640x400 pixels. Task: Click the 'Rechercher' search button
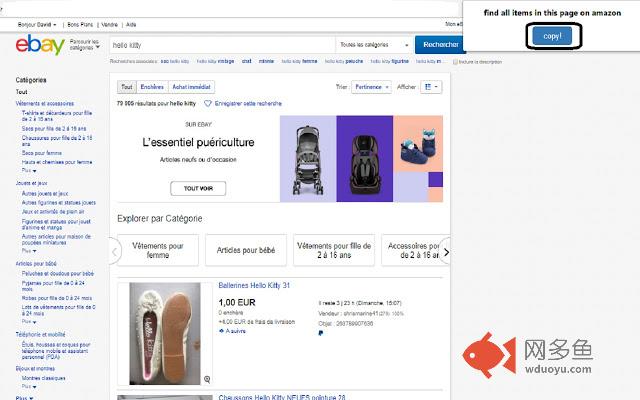click(x=440, y=45)
